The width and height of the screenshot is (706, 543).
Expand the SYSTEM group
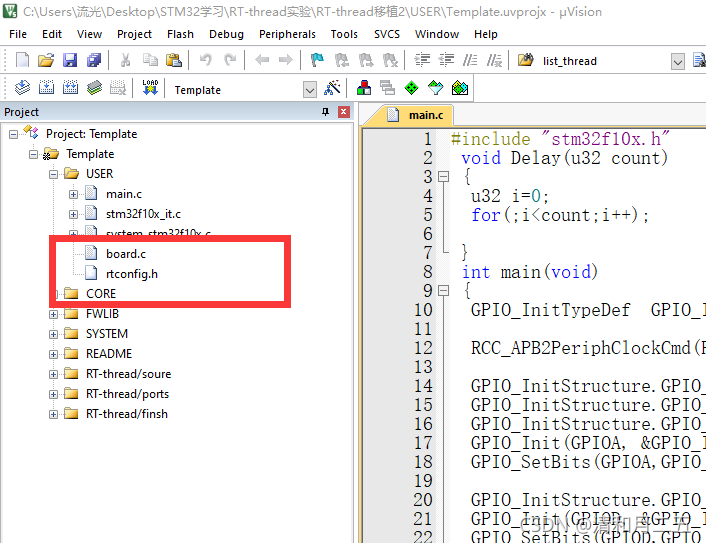[x=53, y=334]
